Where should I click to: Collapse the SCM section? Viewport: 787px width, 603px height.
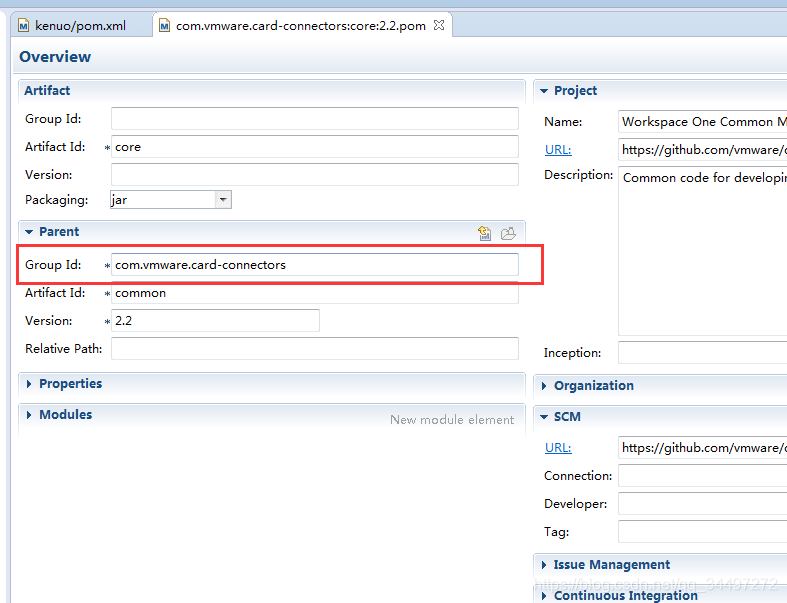tap(544, 417)
